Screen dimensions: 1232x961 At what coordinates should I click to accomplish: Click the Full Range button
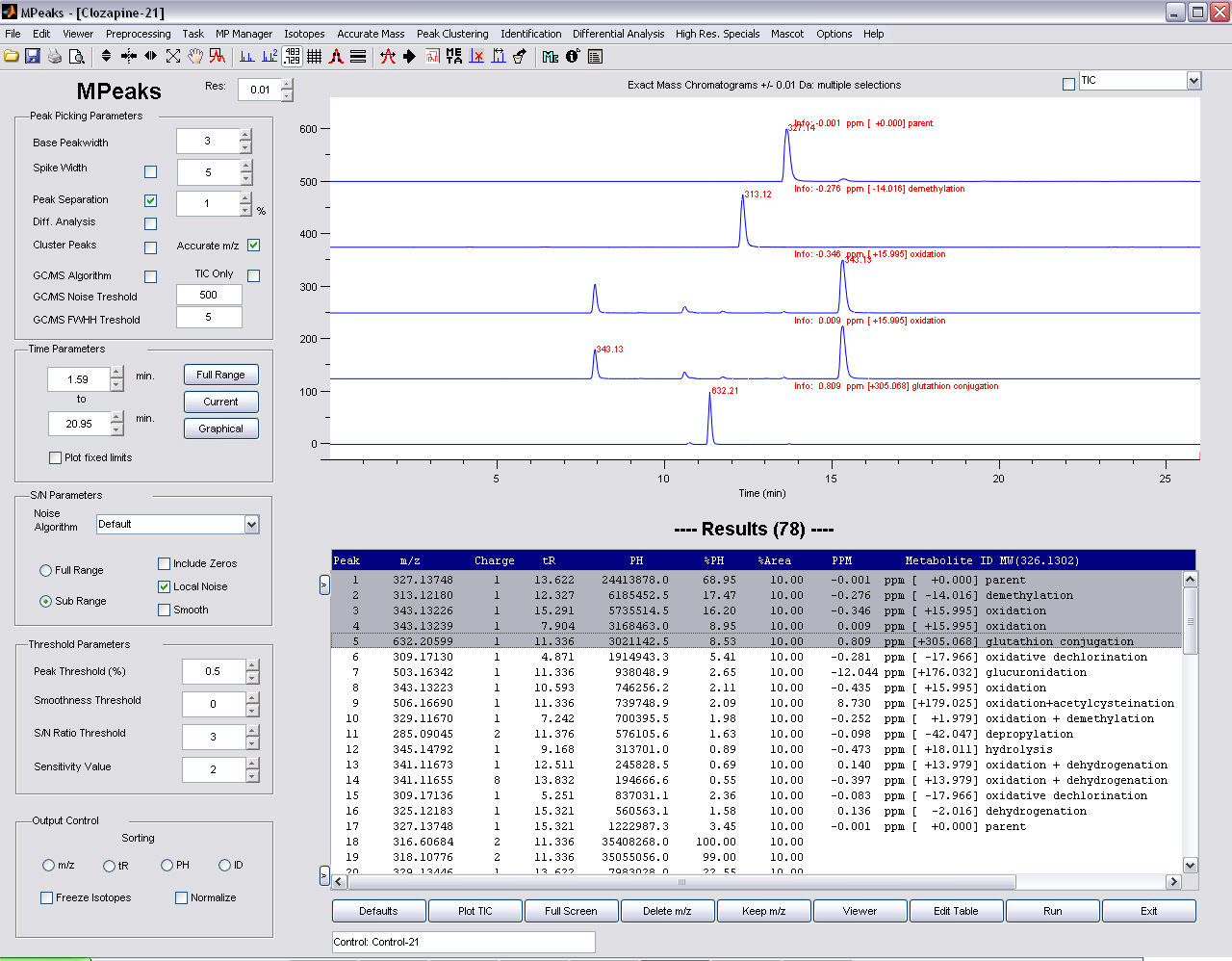(220, 375)
